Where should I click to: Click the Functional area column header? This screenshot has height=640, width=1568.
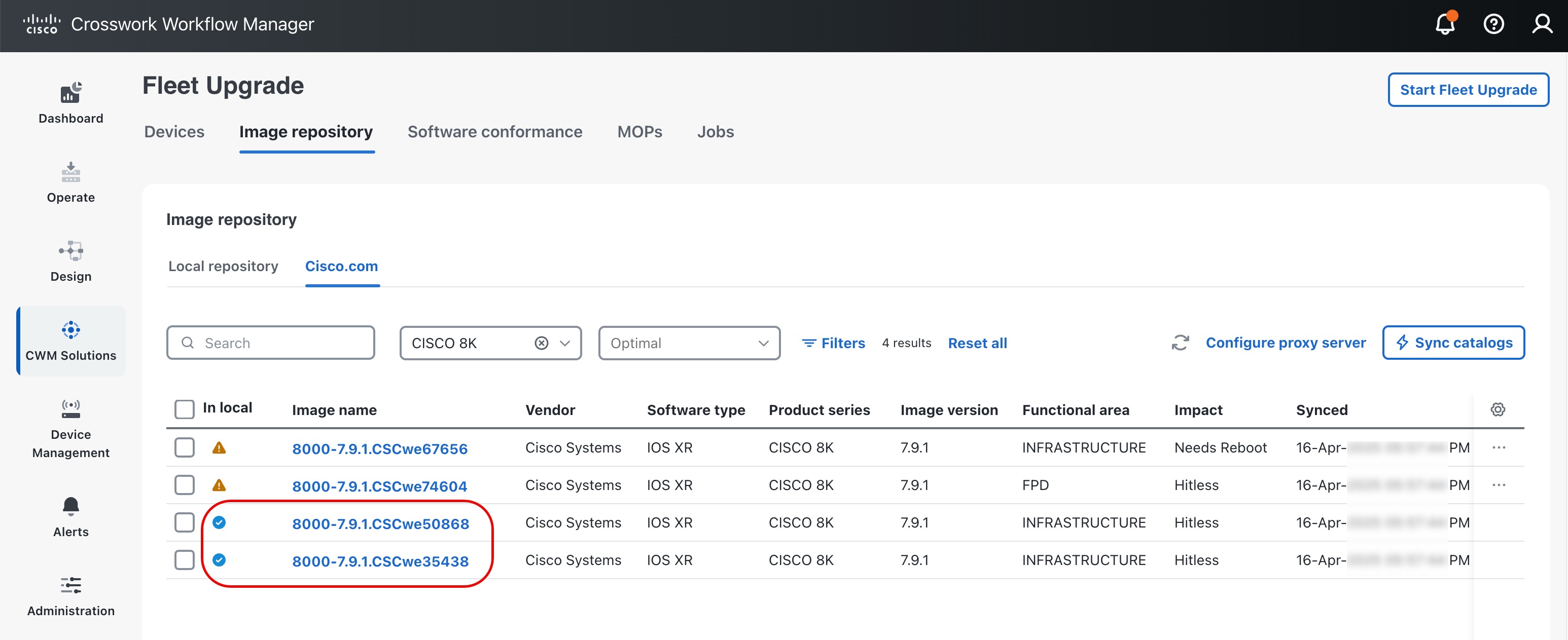click(x=1076, y=410)
